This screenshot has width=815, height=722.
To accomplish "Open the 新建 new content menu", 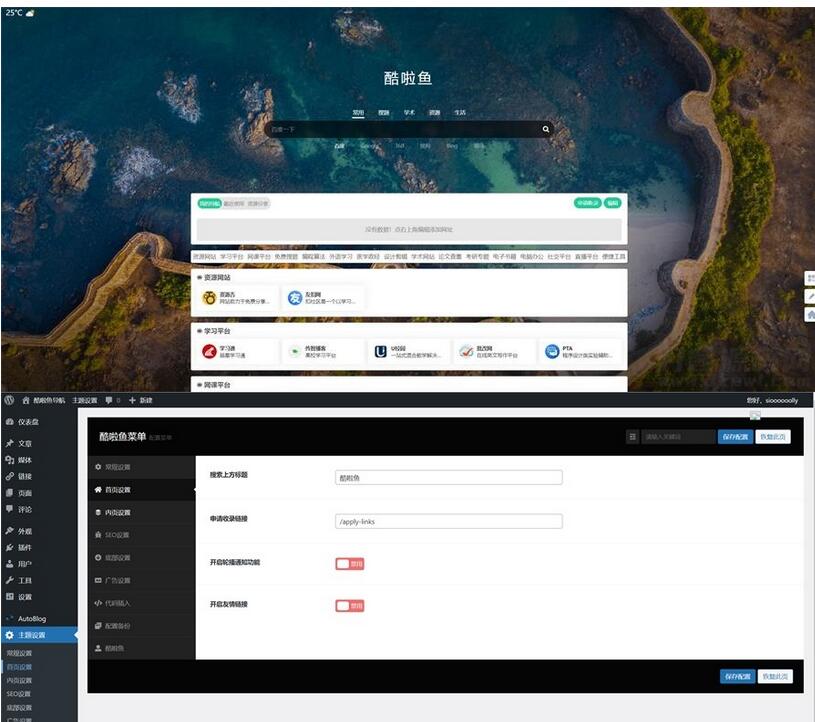I will tap(140, 400).
